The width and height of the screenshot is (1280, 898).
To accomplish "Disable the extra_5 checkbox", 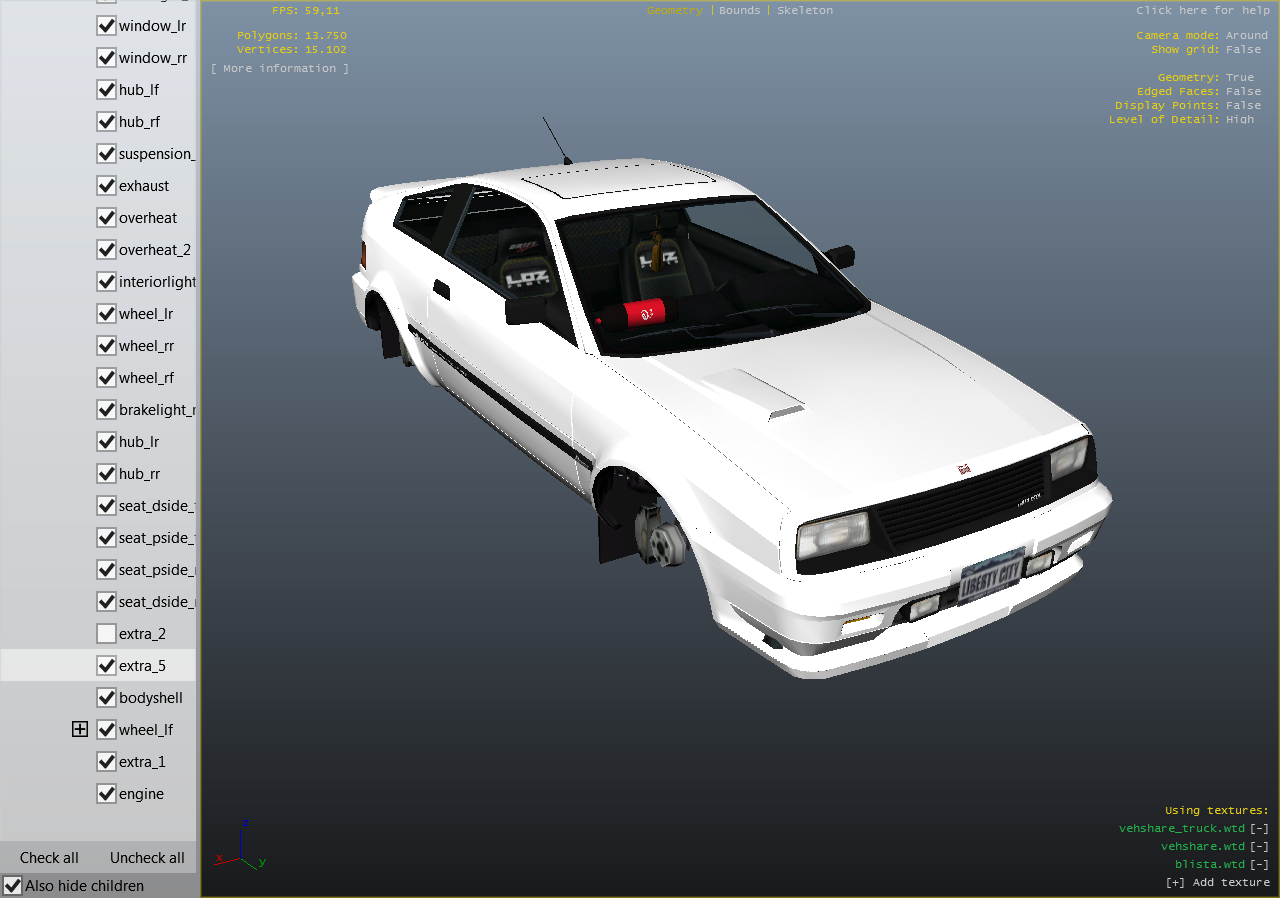I will coord(107,666).
